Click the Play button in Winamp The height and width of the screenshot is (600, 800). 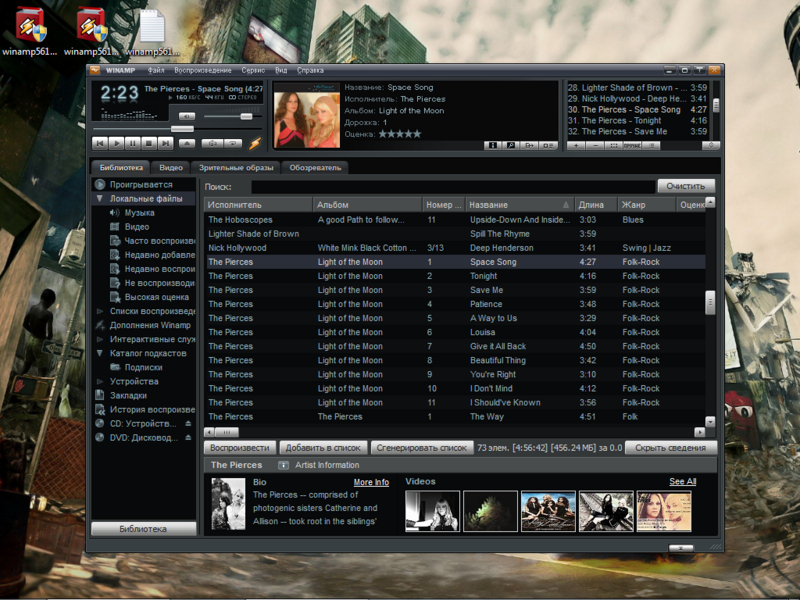point(116,143)
